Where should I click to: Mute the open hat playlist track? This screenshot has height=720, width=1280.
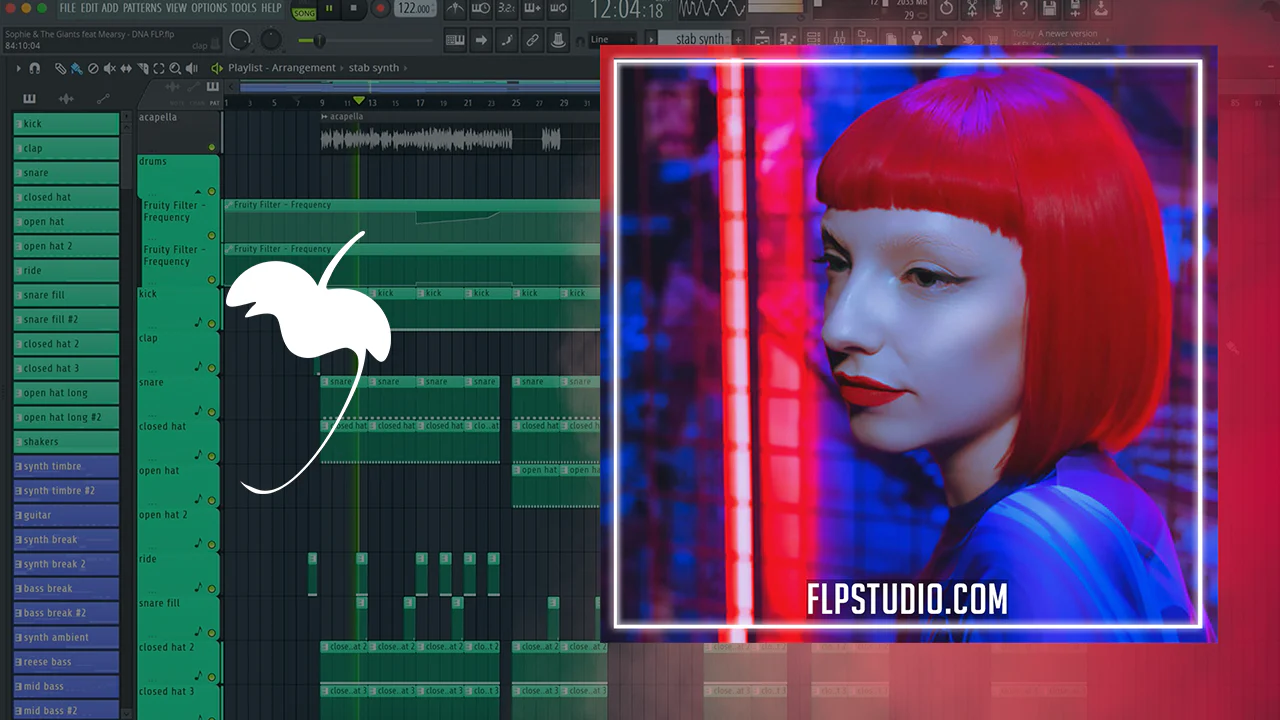(212, 500)
